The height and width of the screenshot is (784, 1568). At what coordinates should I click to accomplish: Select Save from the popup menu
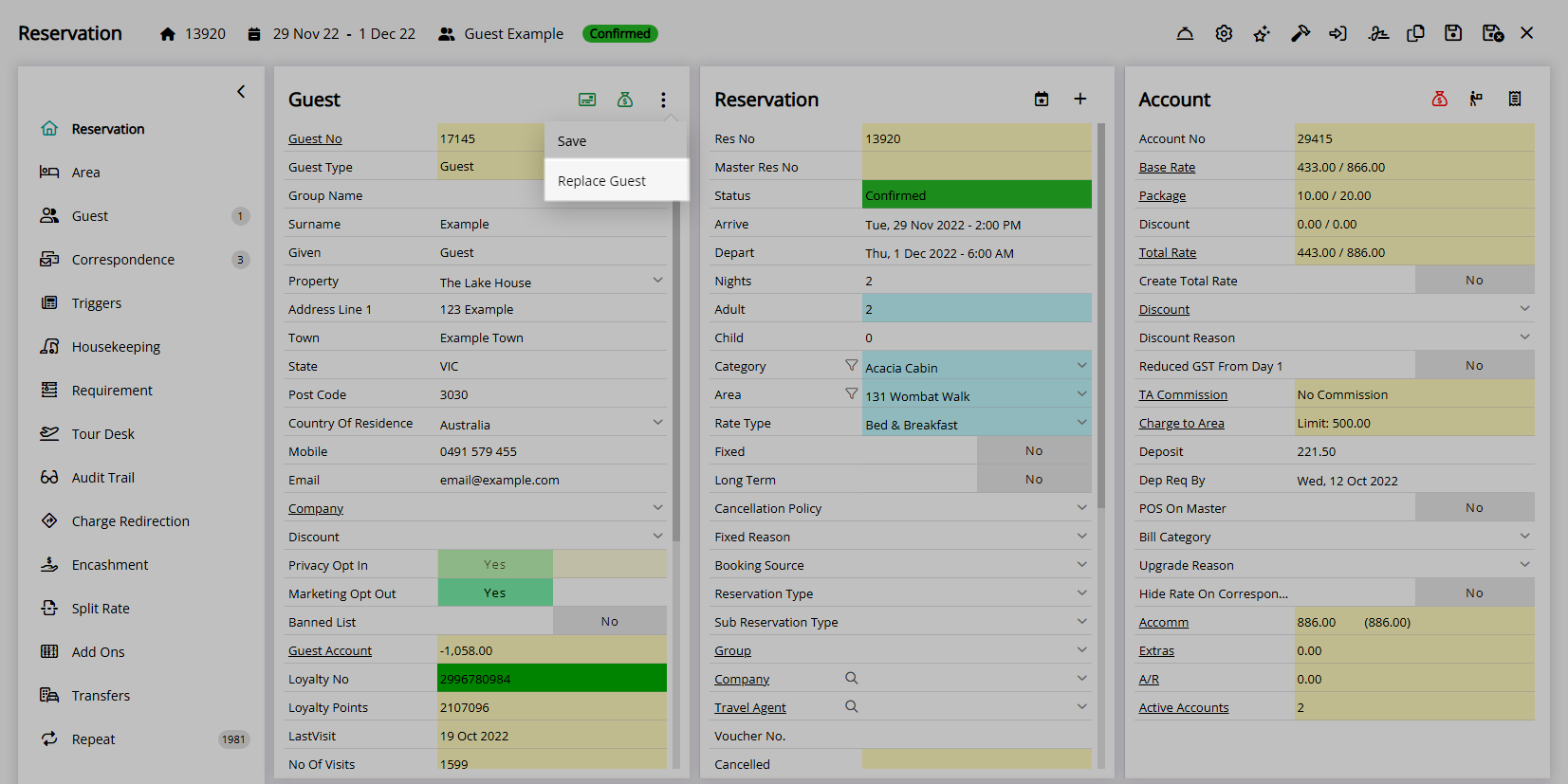point(617,141)
